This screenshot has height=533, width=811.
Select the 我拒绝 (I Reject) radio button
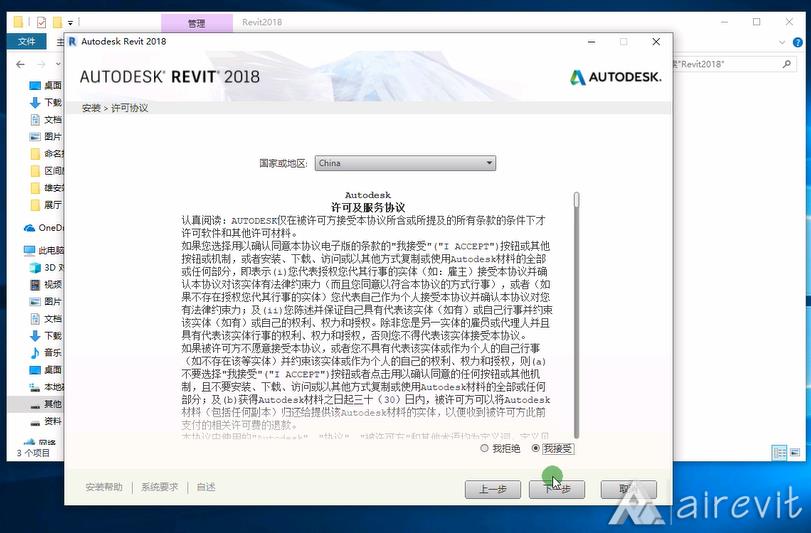(485, 449)
